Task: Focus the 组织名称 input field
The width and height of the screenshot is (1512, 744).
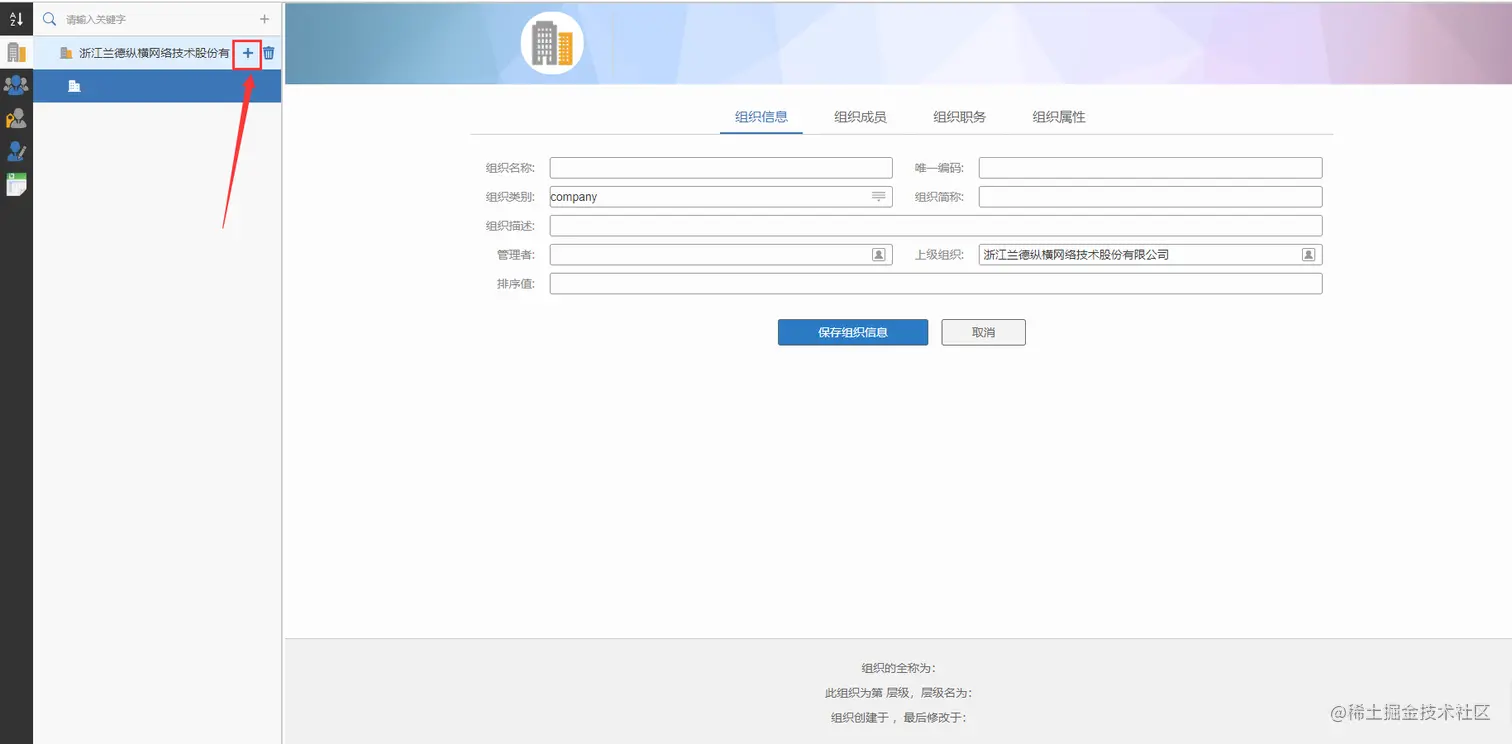Action: (720, 168)
